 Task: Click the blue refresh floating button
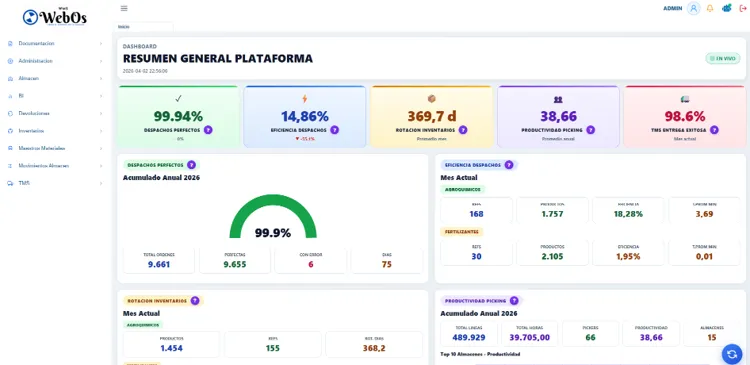click(731, 354)
